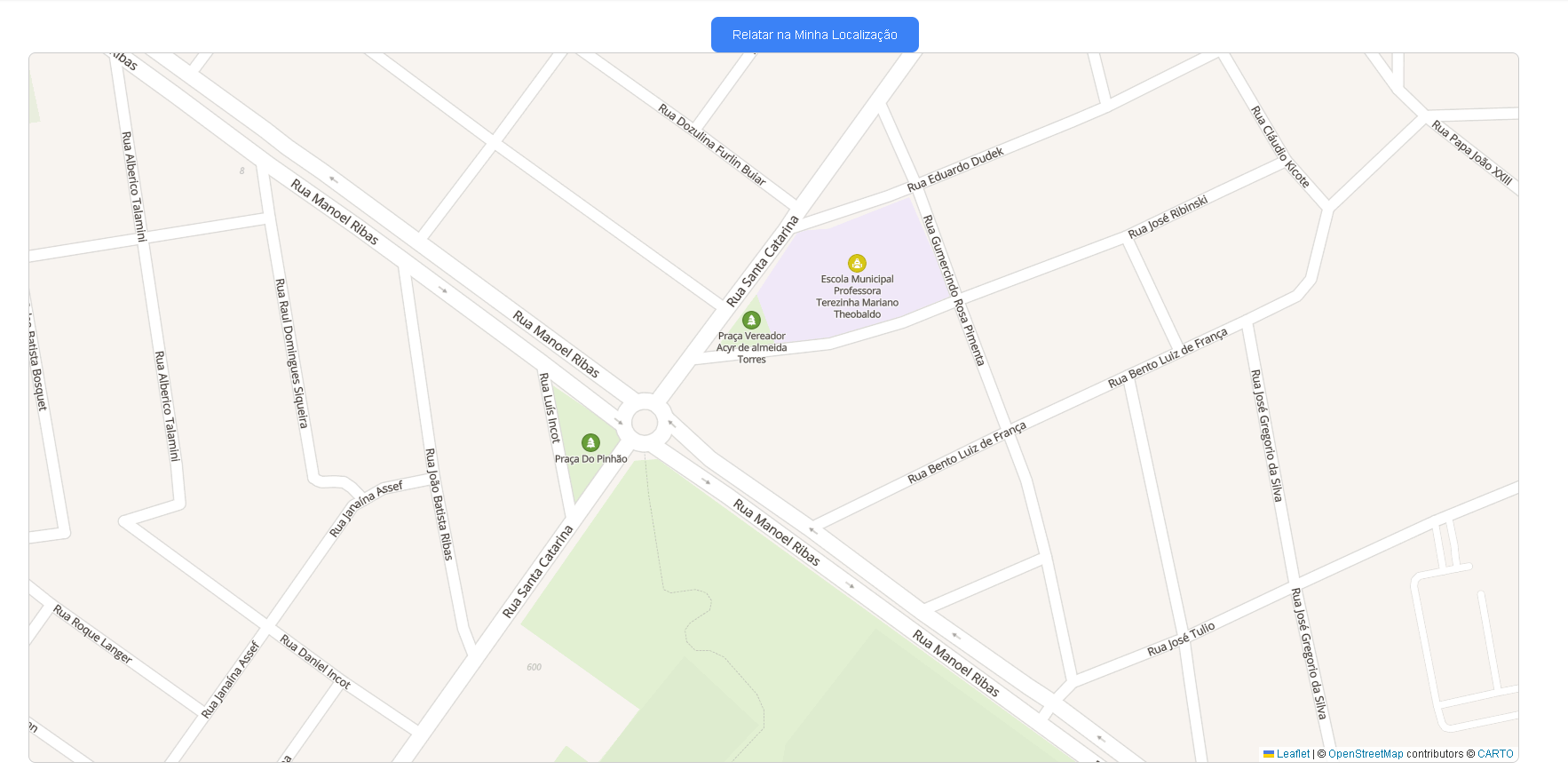Click the Rua Daniel Incot street label
The image size is (1568, 770).
[315, 662]
